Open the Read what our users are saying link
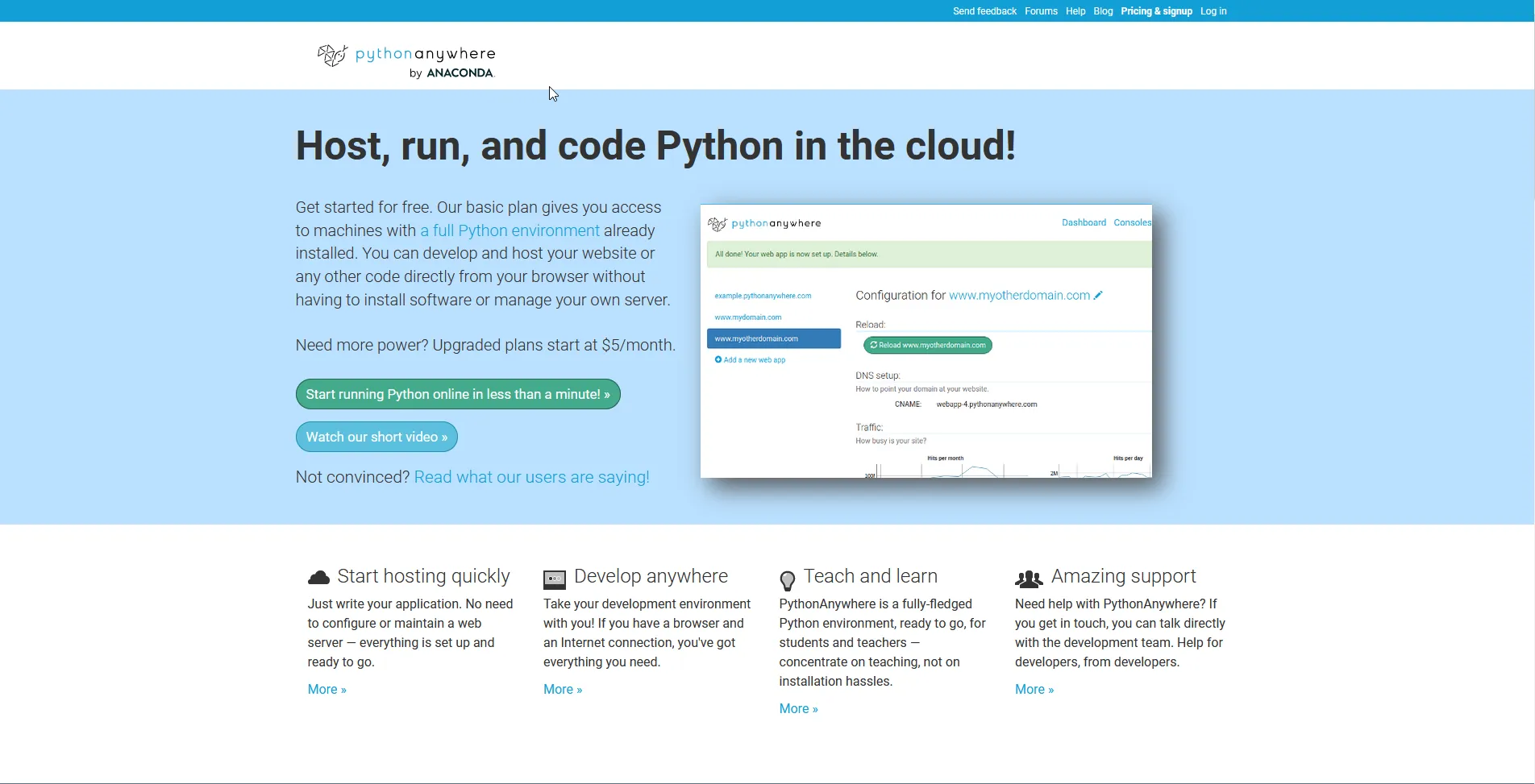 tap(531, 477)
